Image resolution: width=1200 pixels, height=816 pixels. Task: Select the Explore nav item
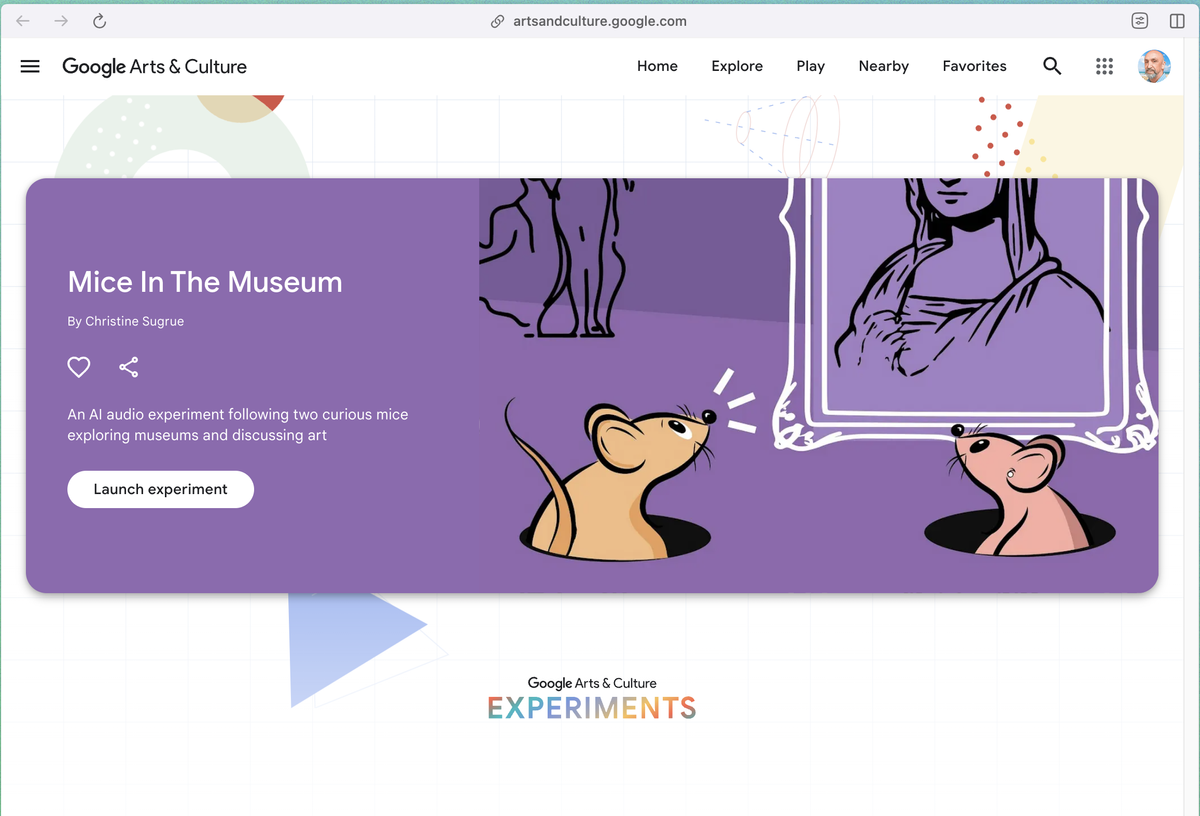(737, 66)
